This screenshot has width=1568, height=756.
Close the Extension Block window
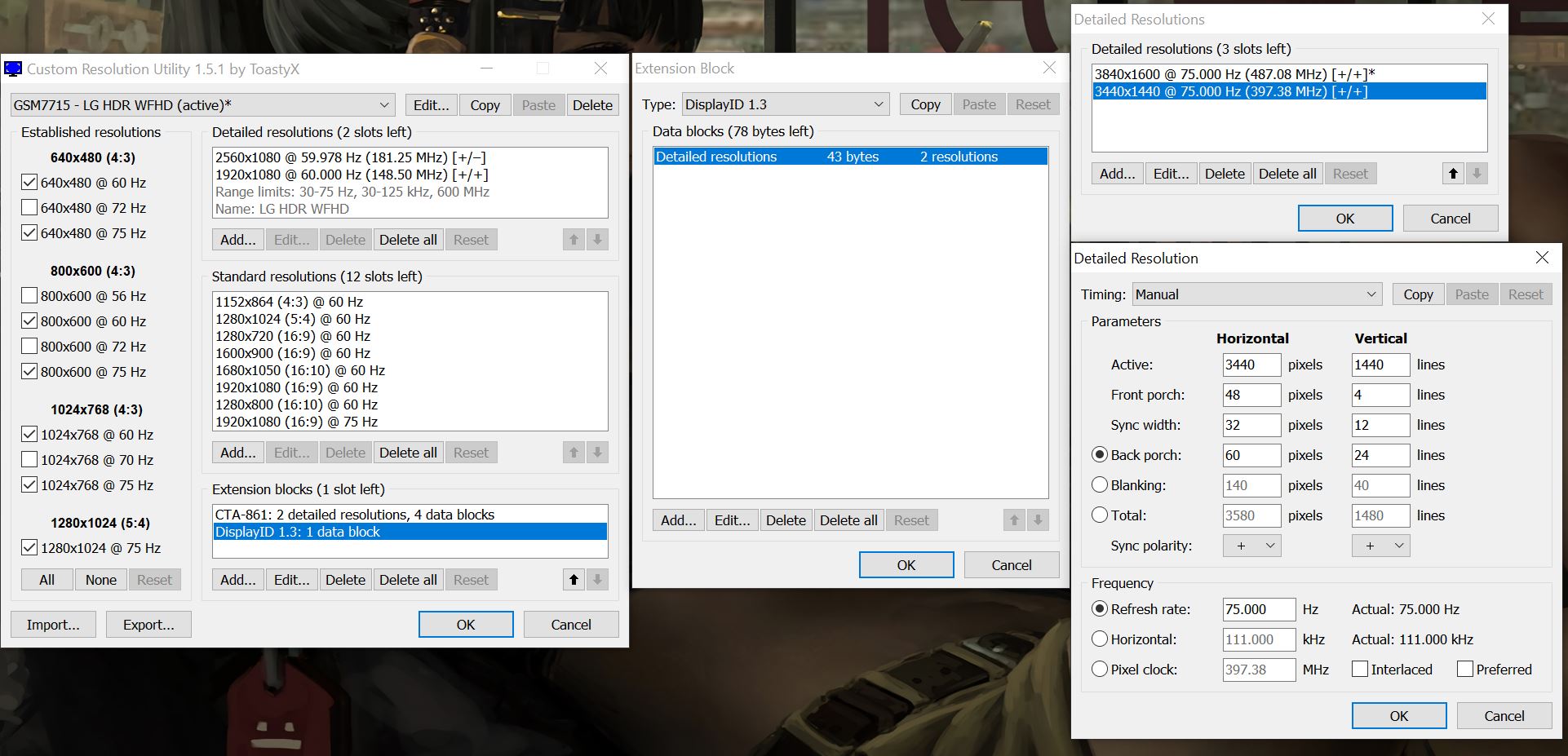coord(1049,69)
